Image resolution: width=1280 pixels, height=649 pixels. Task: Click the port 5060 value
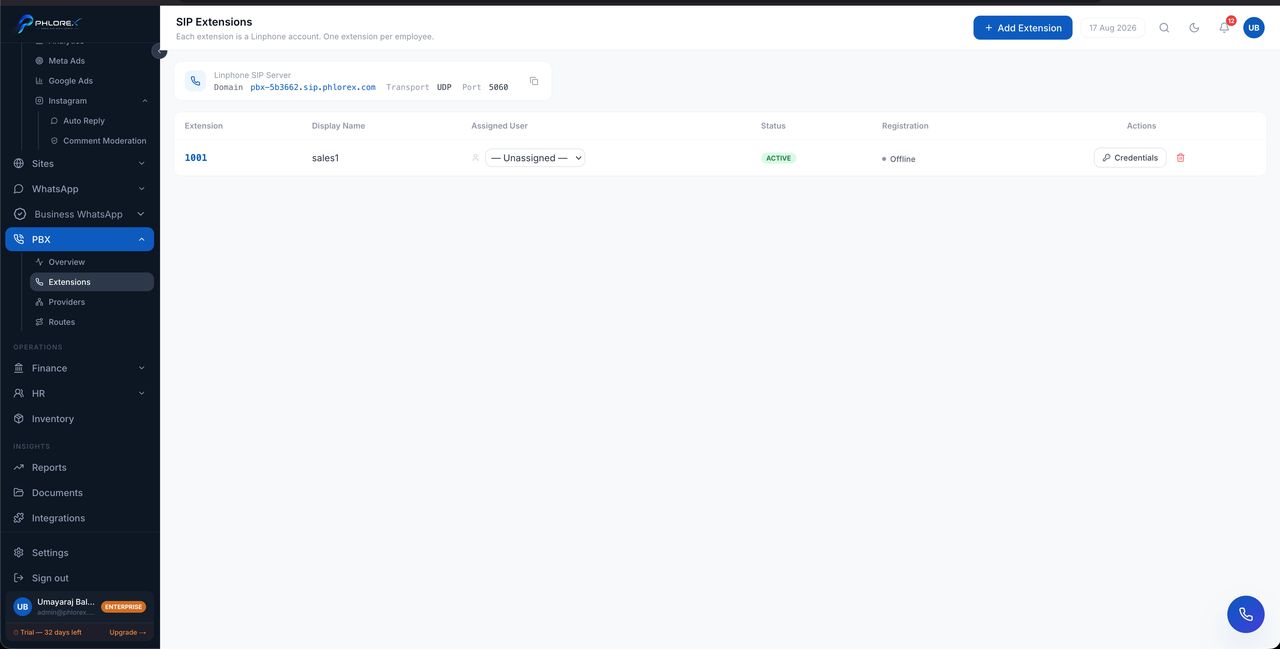(498, 87)
